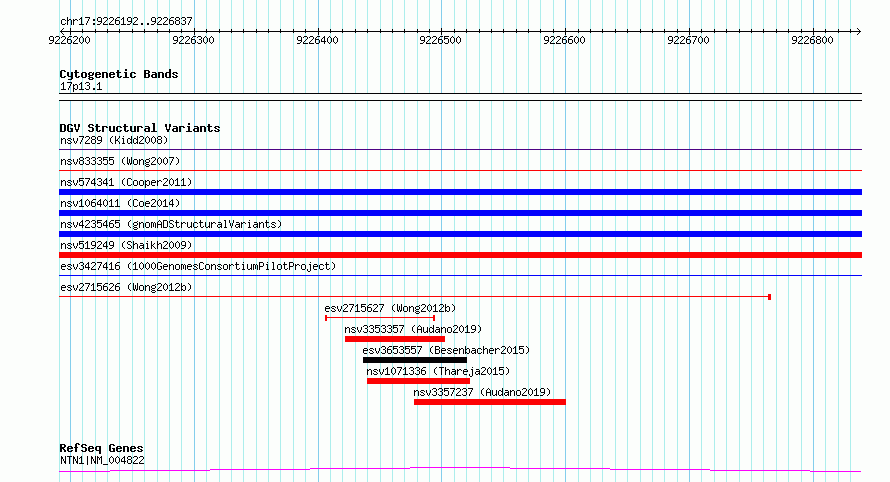Image resolution: width=890 pixels, height=482 pixels.
Task: Click the blue bar under nsv574341
Action: 460,192
